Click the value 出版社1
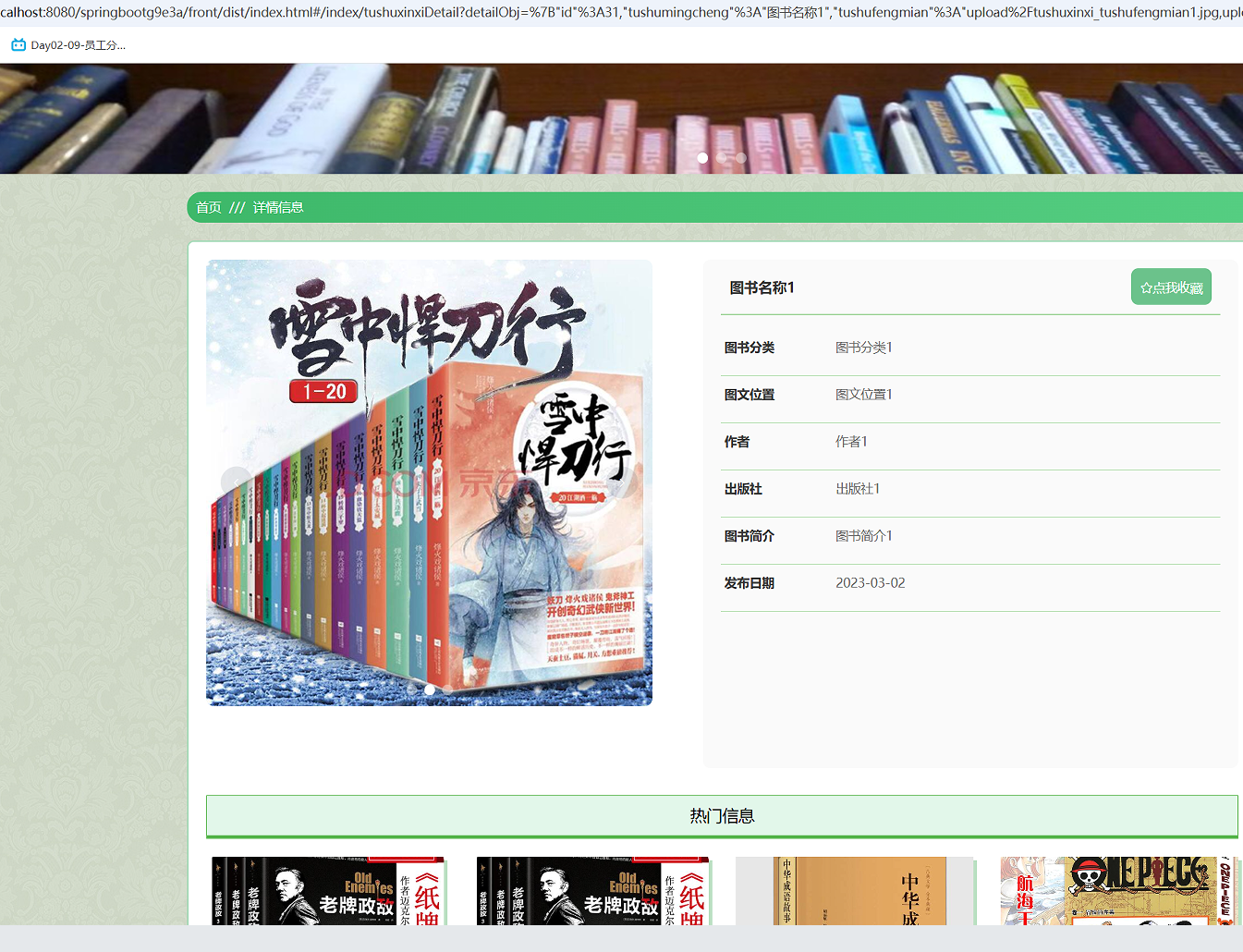The height and width of the screenshot is (952, 1243). [858, 489]
